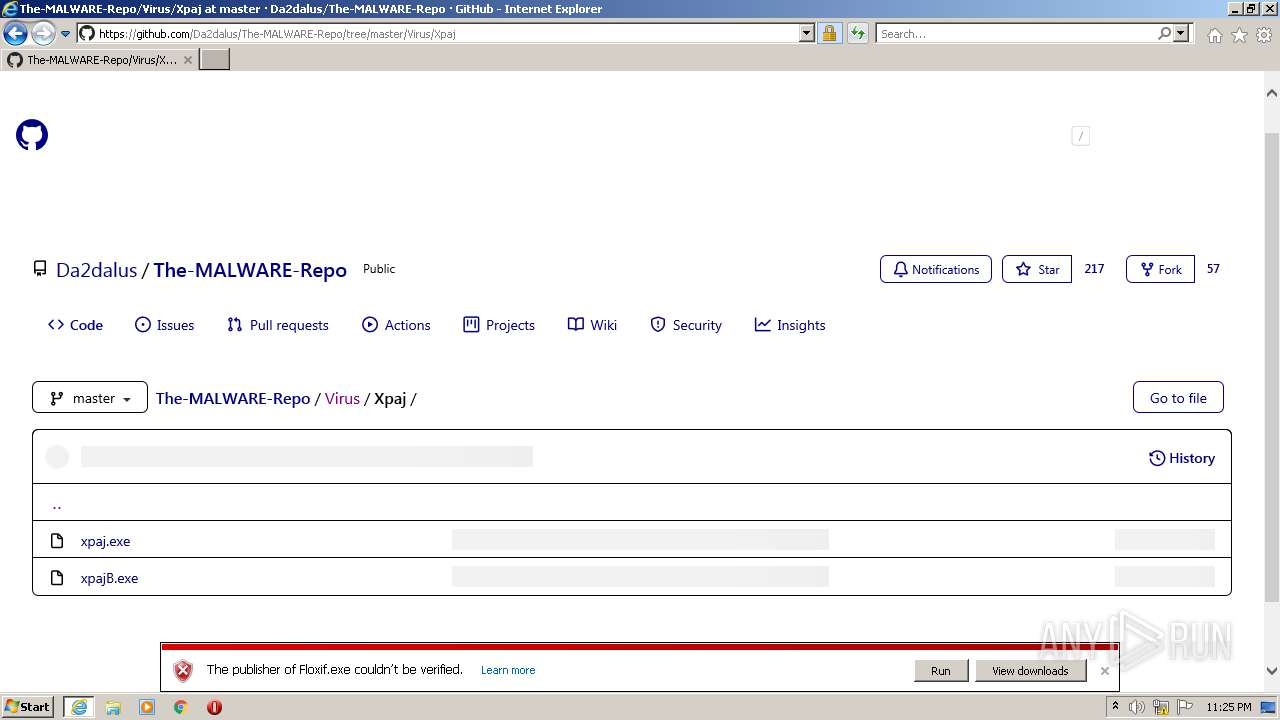Go back with the browser Back arrow
Image resolution: width=1280 pixels, height=720 pixels.
coord(15,33)
